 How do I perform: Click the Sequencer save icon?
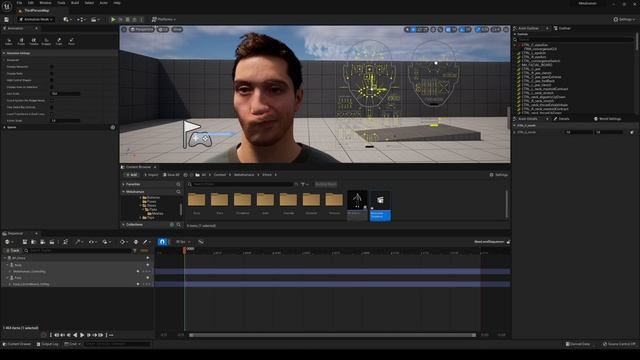(24, 242)
